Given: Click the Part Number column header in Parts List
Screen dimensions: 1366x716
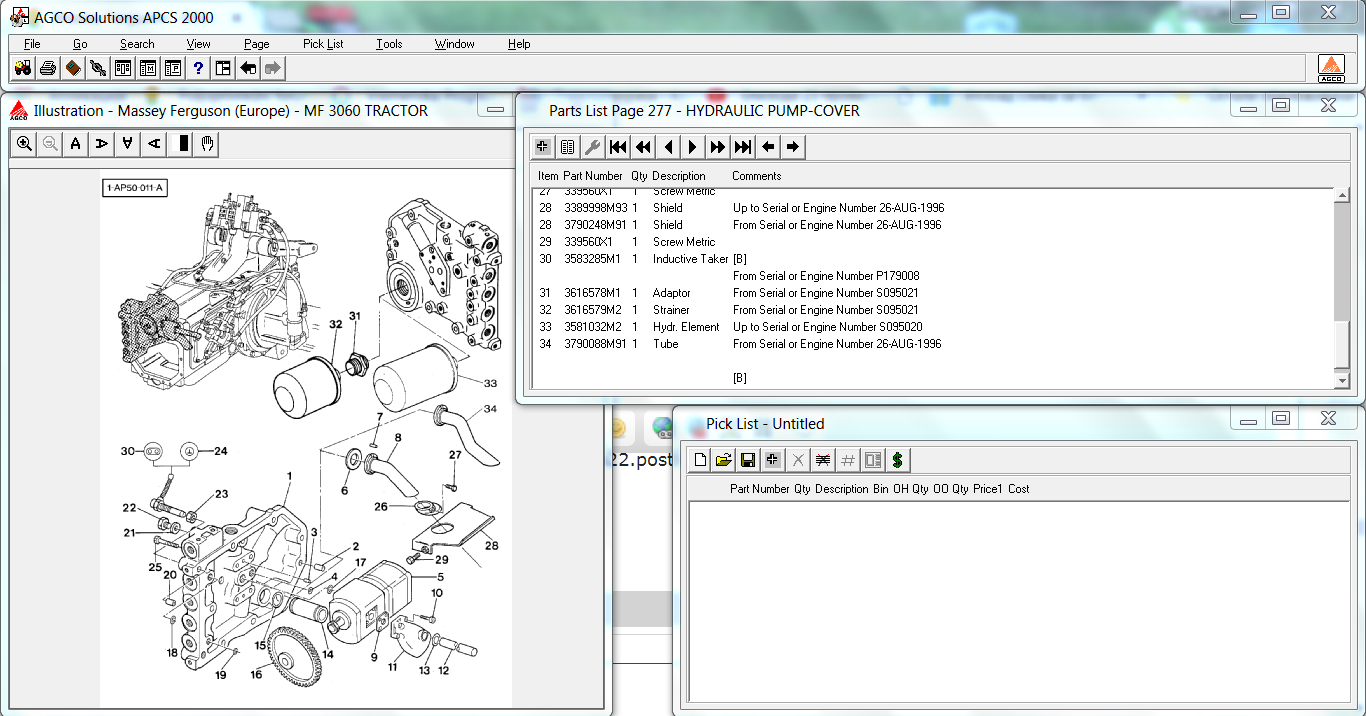Looking at the screenshot, I should pyautogui.click(x=593, y=176).
